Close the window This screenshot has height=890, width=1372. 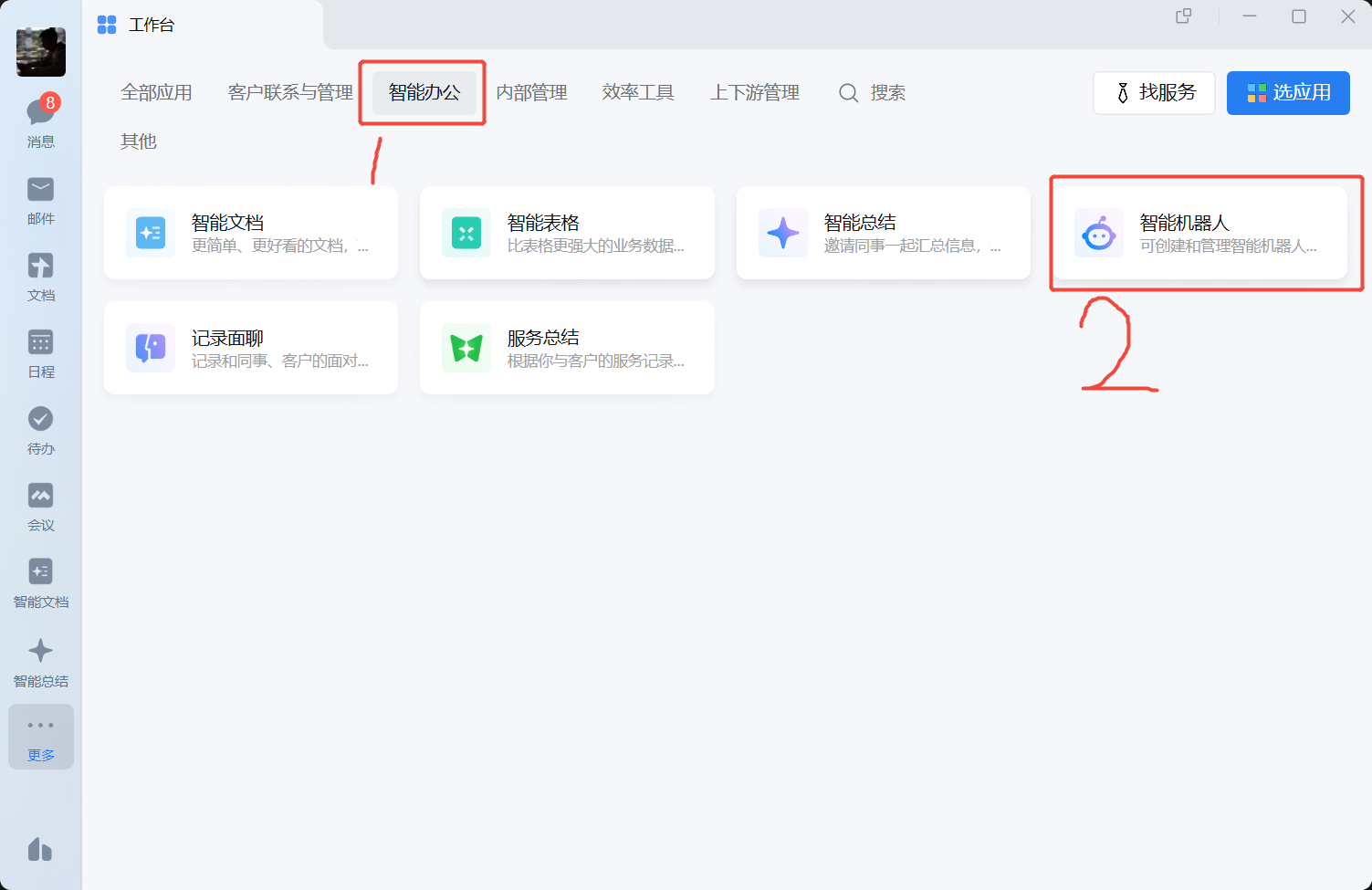pyautogui.click(x=1348, y=16)
